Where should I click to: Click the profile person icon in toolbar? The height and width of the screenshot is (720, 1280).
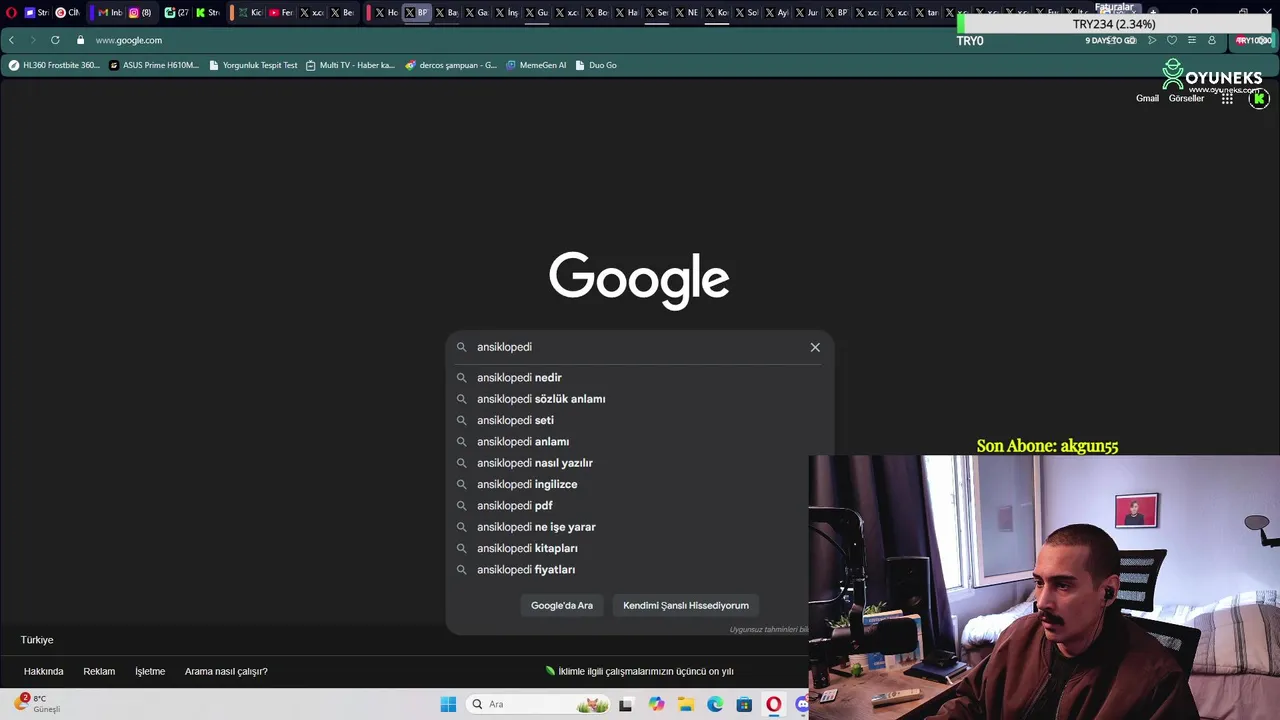pos(1212,40)
